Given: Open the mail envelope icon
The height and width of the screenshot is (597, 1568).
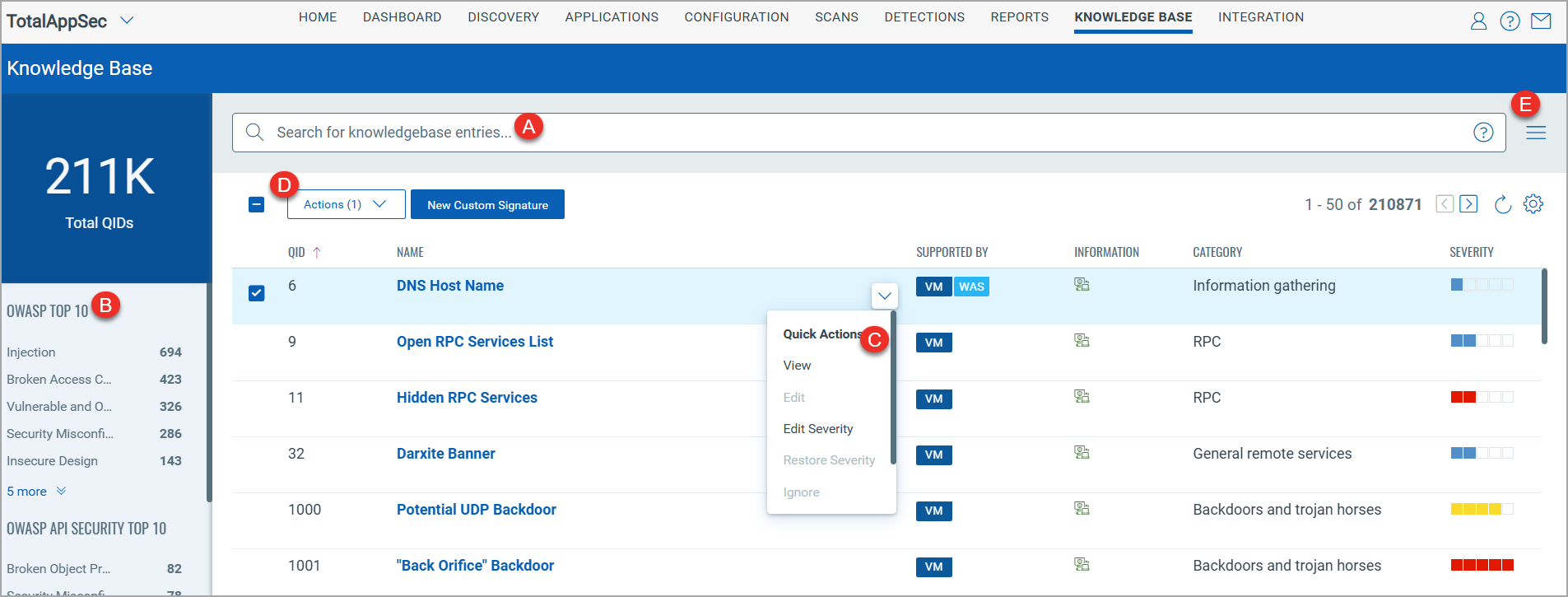Looking at the screenshot, I should click(x=1541, y=21).
